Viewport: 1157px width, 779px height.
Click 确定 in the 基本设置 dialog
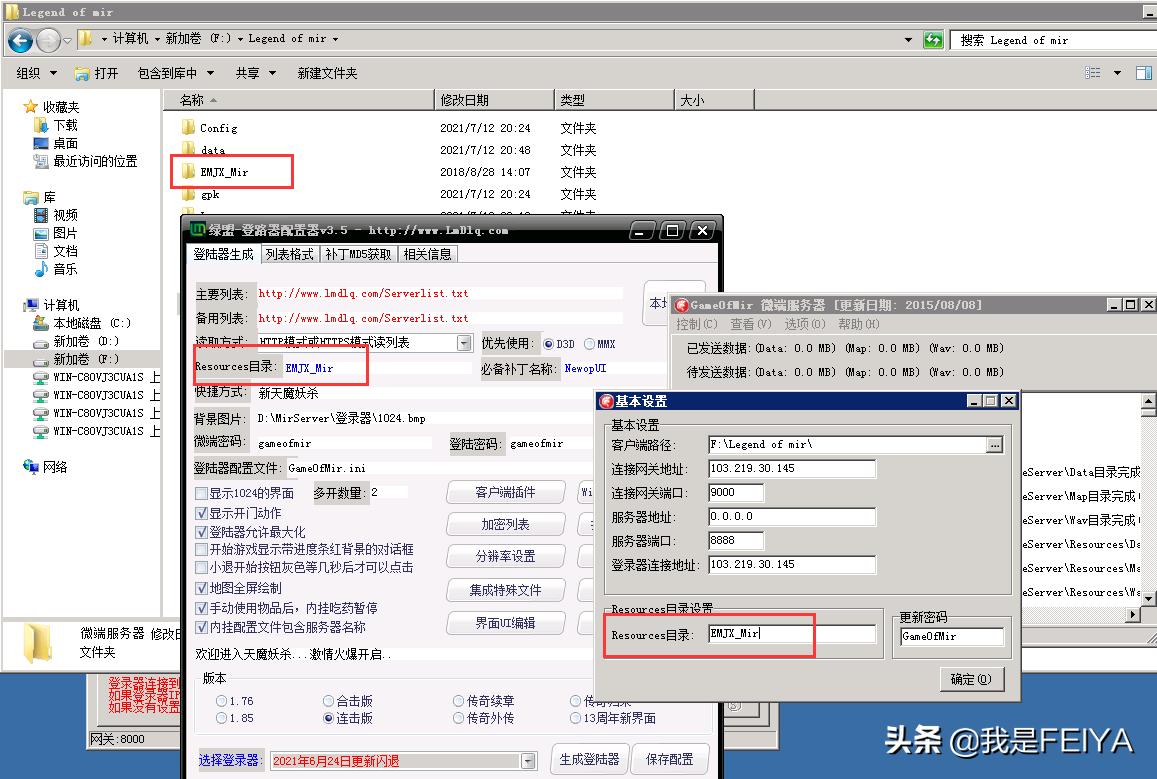pos(971,679)
